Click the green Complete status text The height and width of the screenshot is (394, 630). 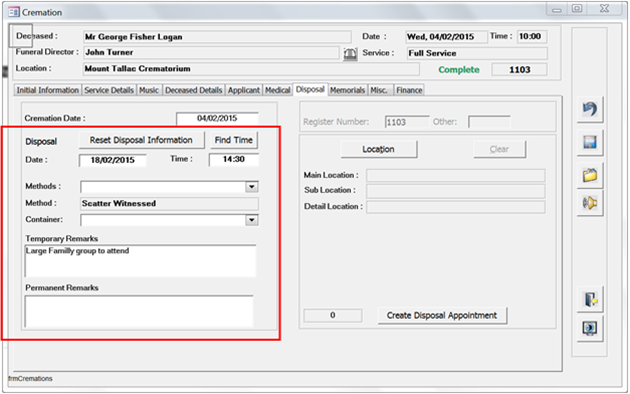(459, 70)
